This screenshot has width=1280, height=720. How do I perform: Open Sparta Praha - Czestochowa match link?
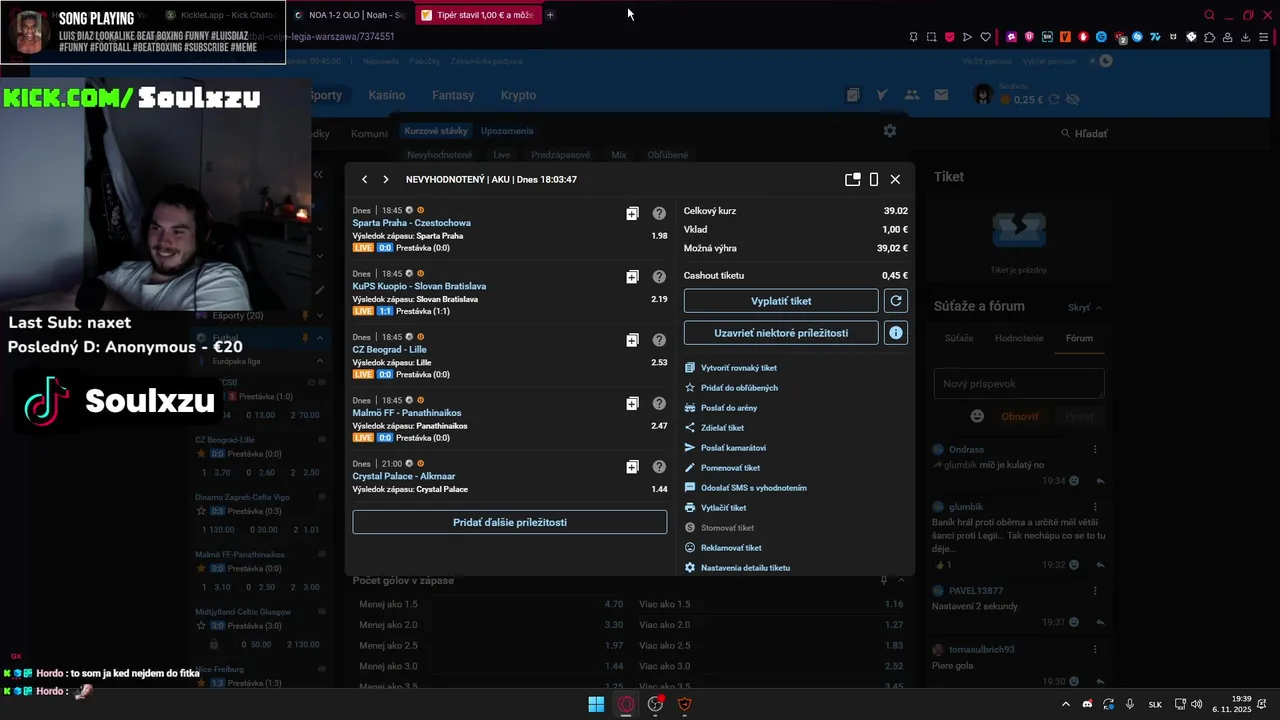411,223
